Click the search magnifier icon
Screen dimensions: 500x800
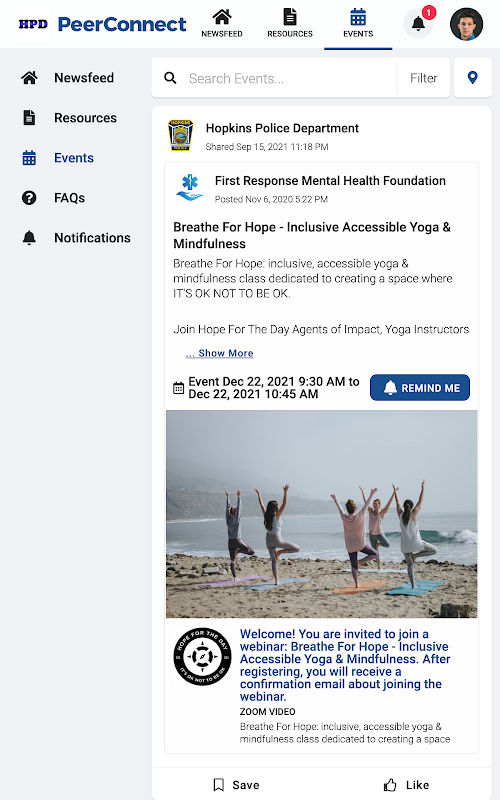pyautogui.click(x=170, y=78)
